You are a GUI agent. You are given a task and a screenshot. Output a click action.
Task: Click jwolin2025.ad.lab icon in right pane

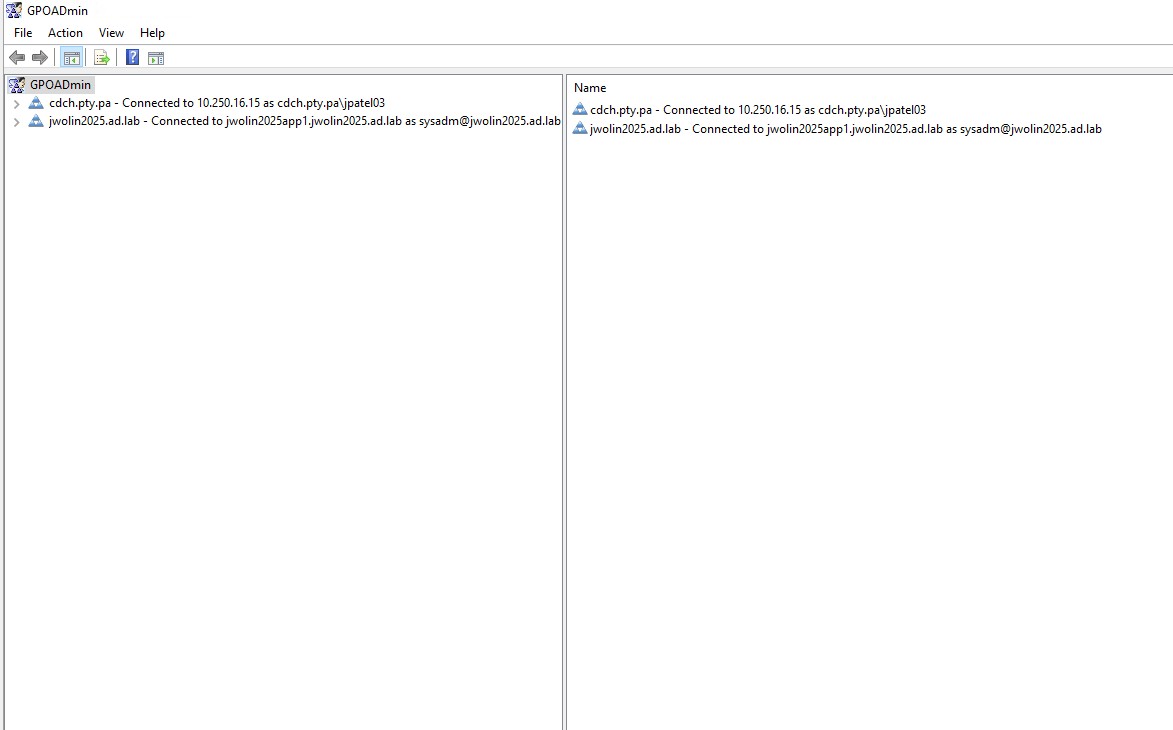click(x=580, y=129)
